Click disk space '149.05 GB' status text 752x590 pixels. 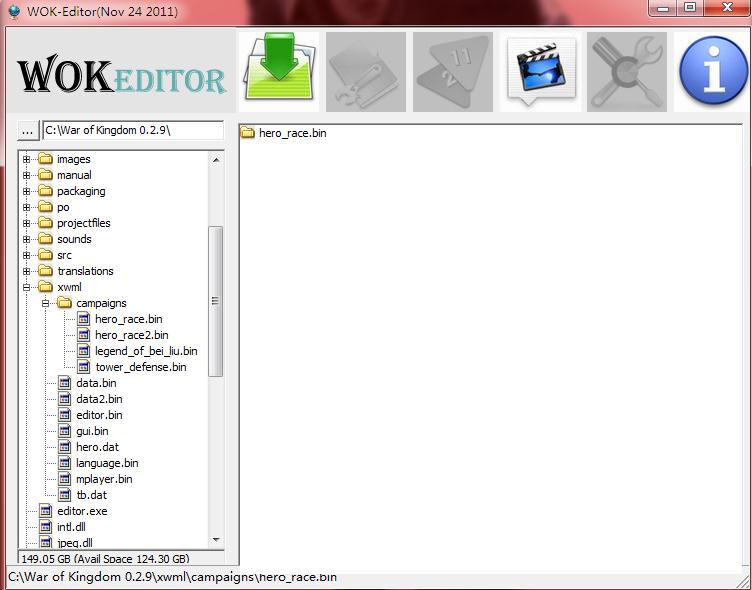(x=105, y=558)
